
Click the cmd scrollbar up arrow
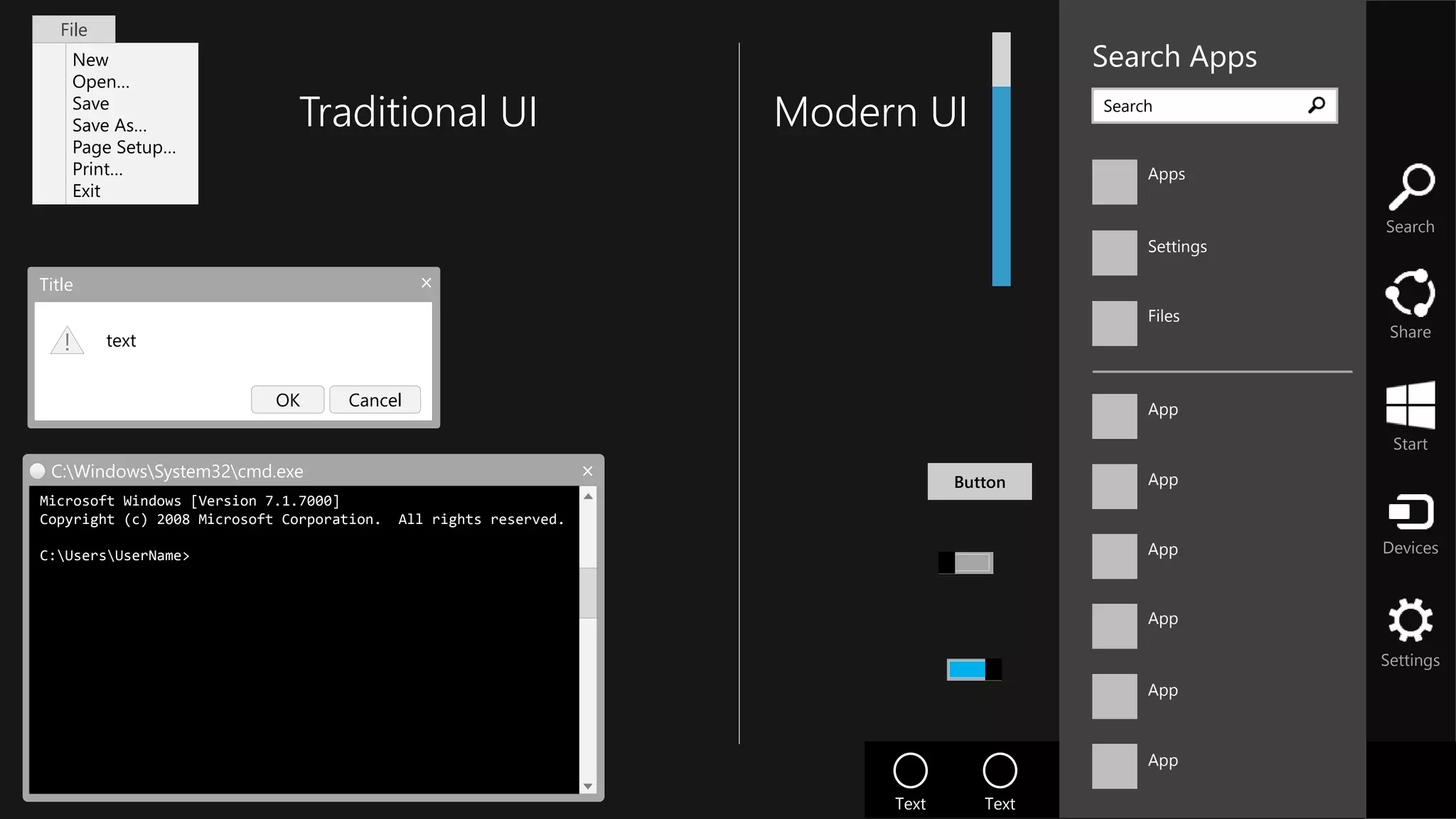pyautogui.click(x=588, y=496)
